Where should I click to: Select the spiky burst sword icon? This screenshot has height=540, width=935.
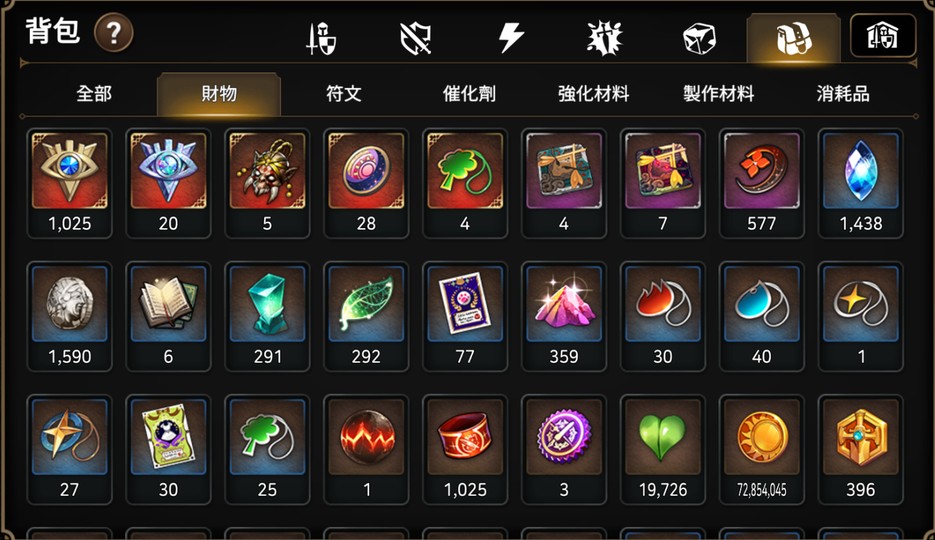click(x=605, y=38)
